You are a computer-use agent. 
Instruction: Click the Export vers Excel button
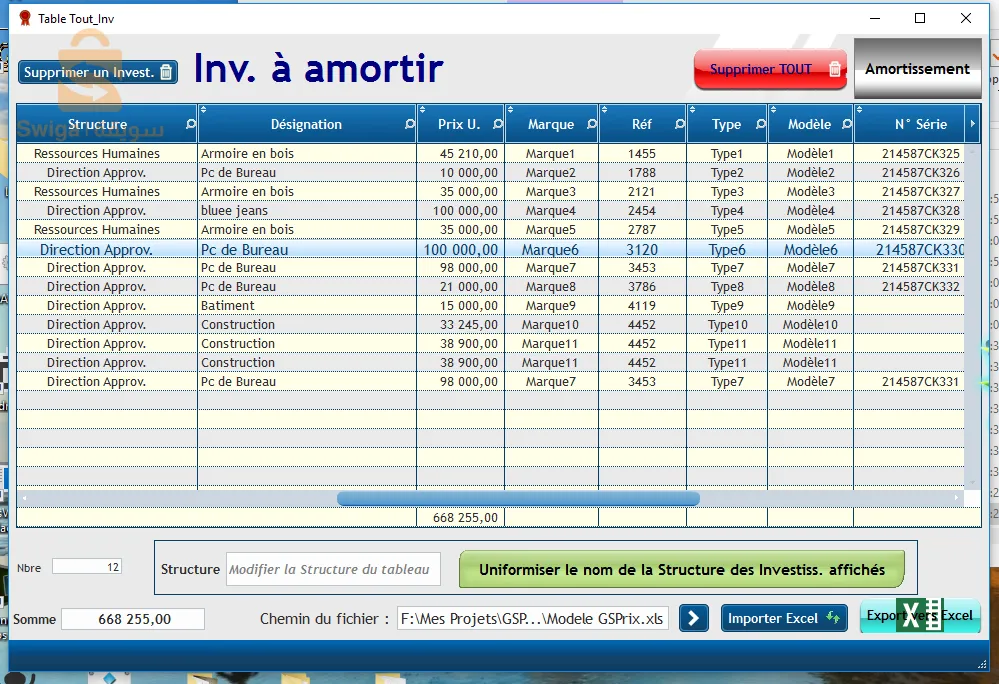coord(919,616)
